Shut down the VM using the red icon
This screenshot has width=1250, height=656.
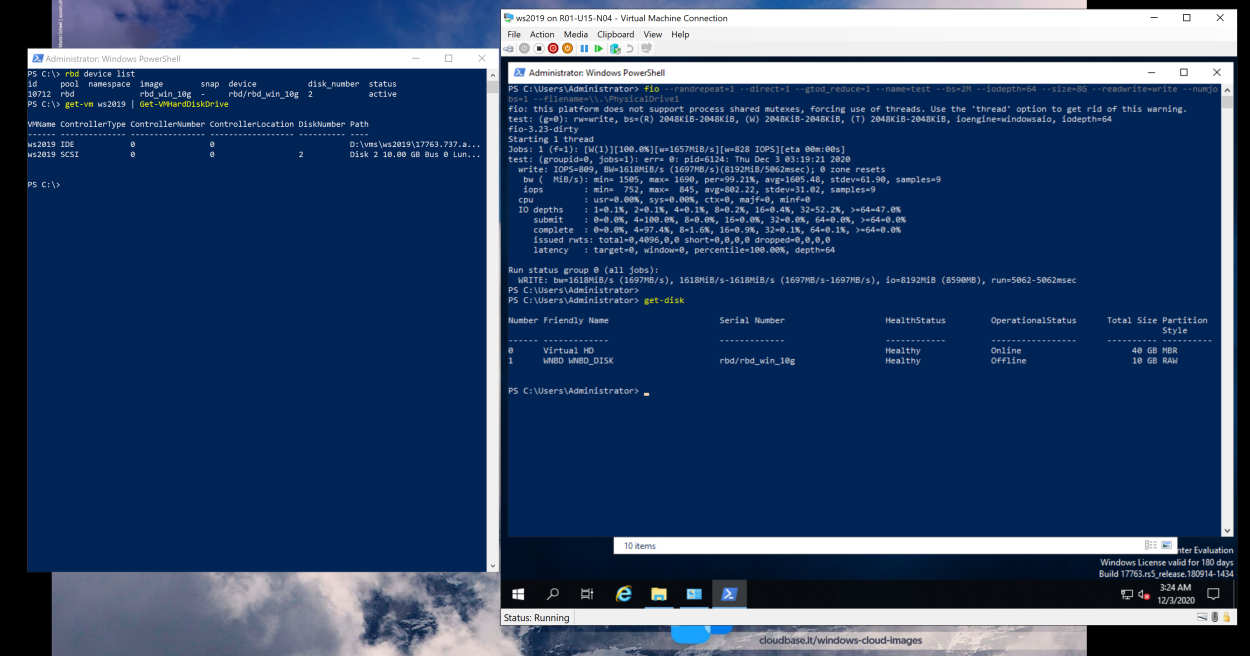(x=553, y=48)
